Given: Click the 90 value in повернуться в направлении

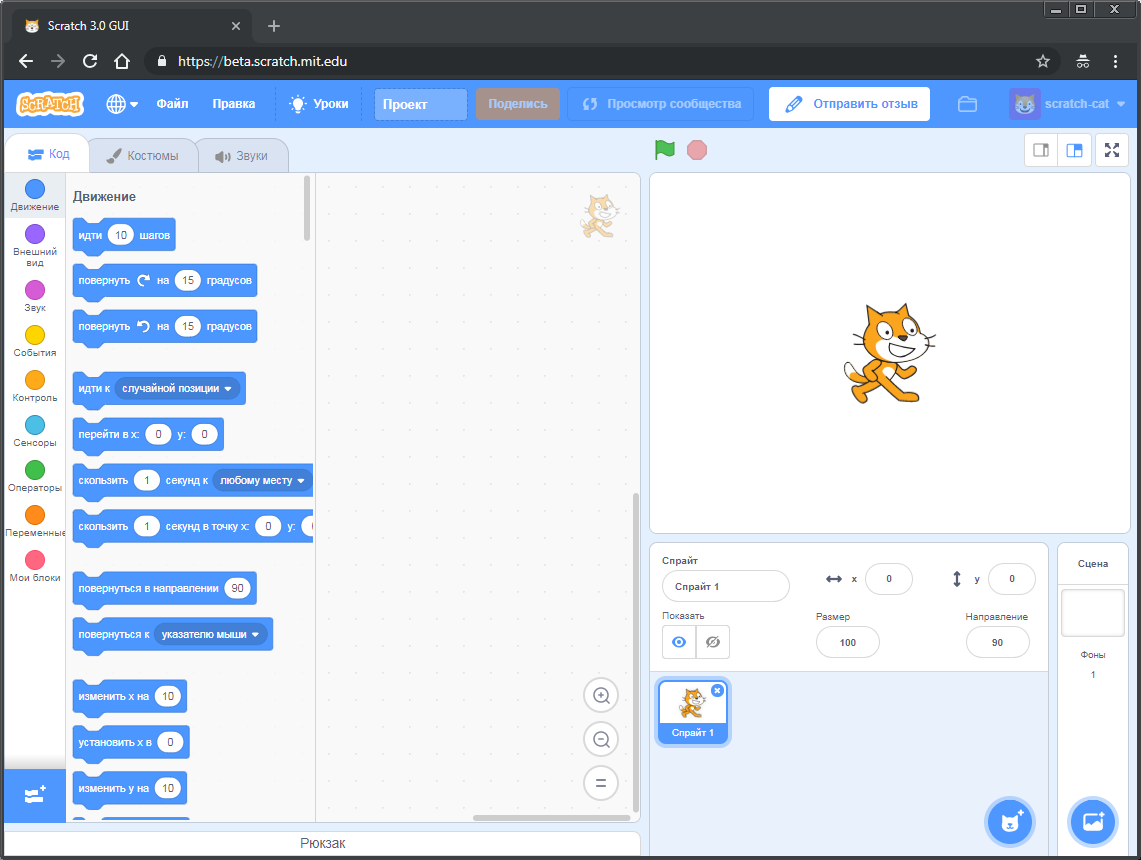Looking at the screenshot, I should [x=237, y=588].
